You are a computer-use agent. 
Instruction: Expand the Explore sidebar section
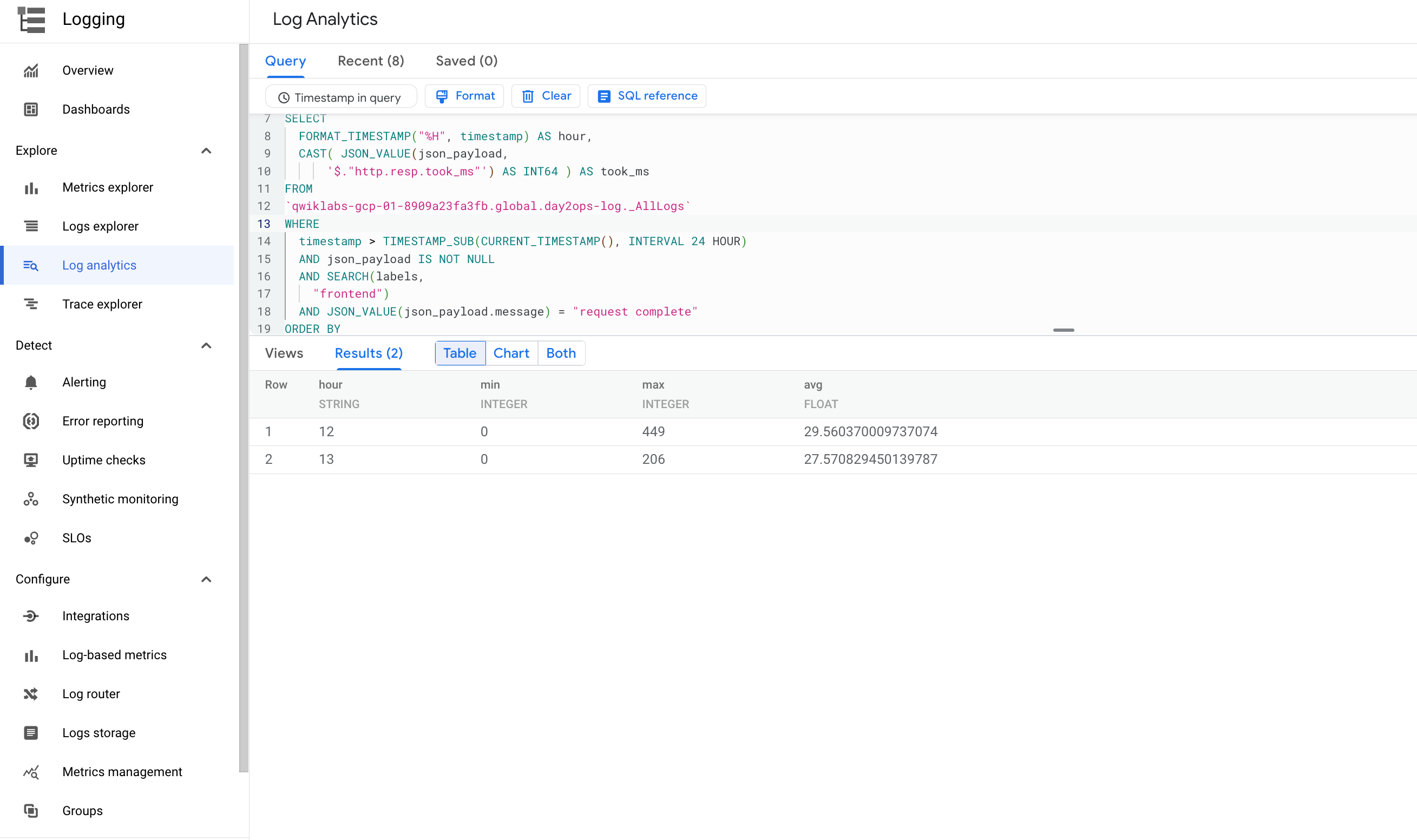coord(207,151)
